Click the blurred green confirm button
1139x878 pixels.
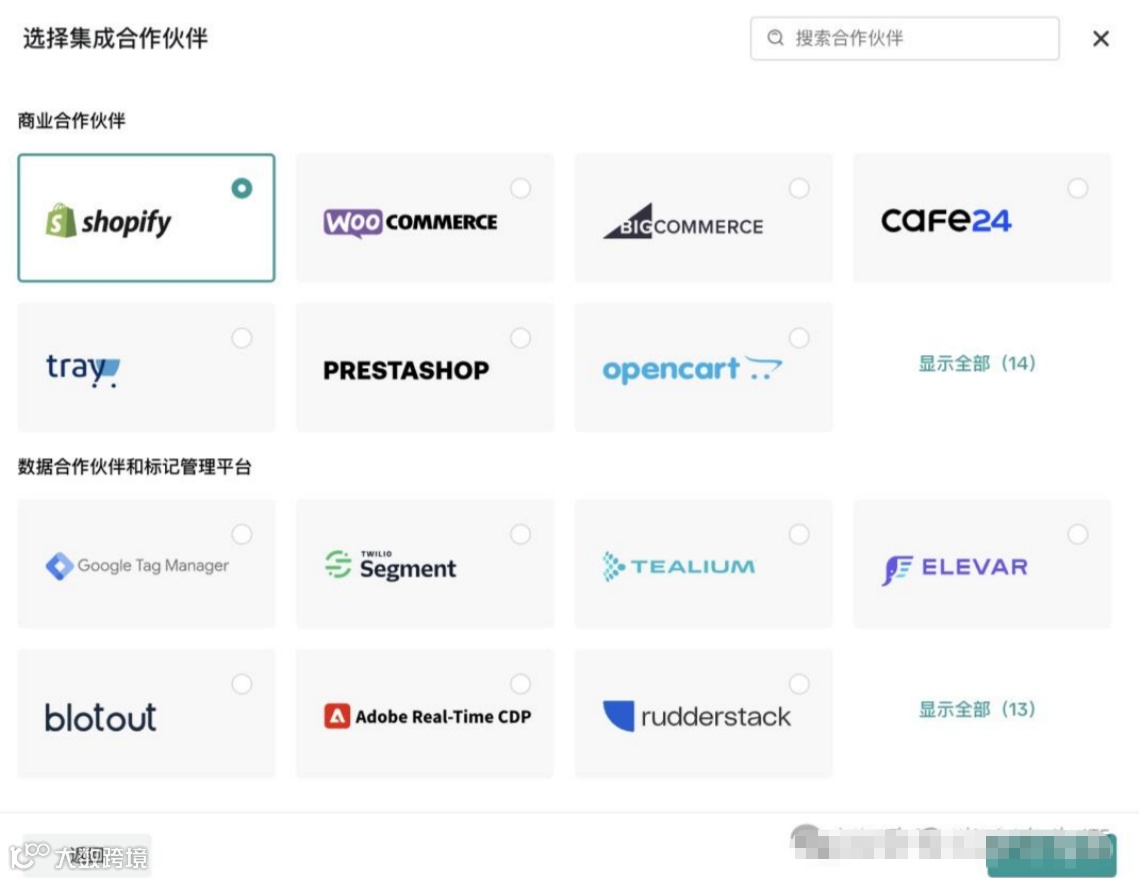1051,855
